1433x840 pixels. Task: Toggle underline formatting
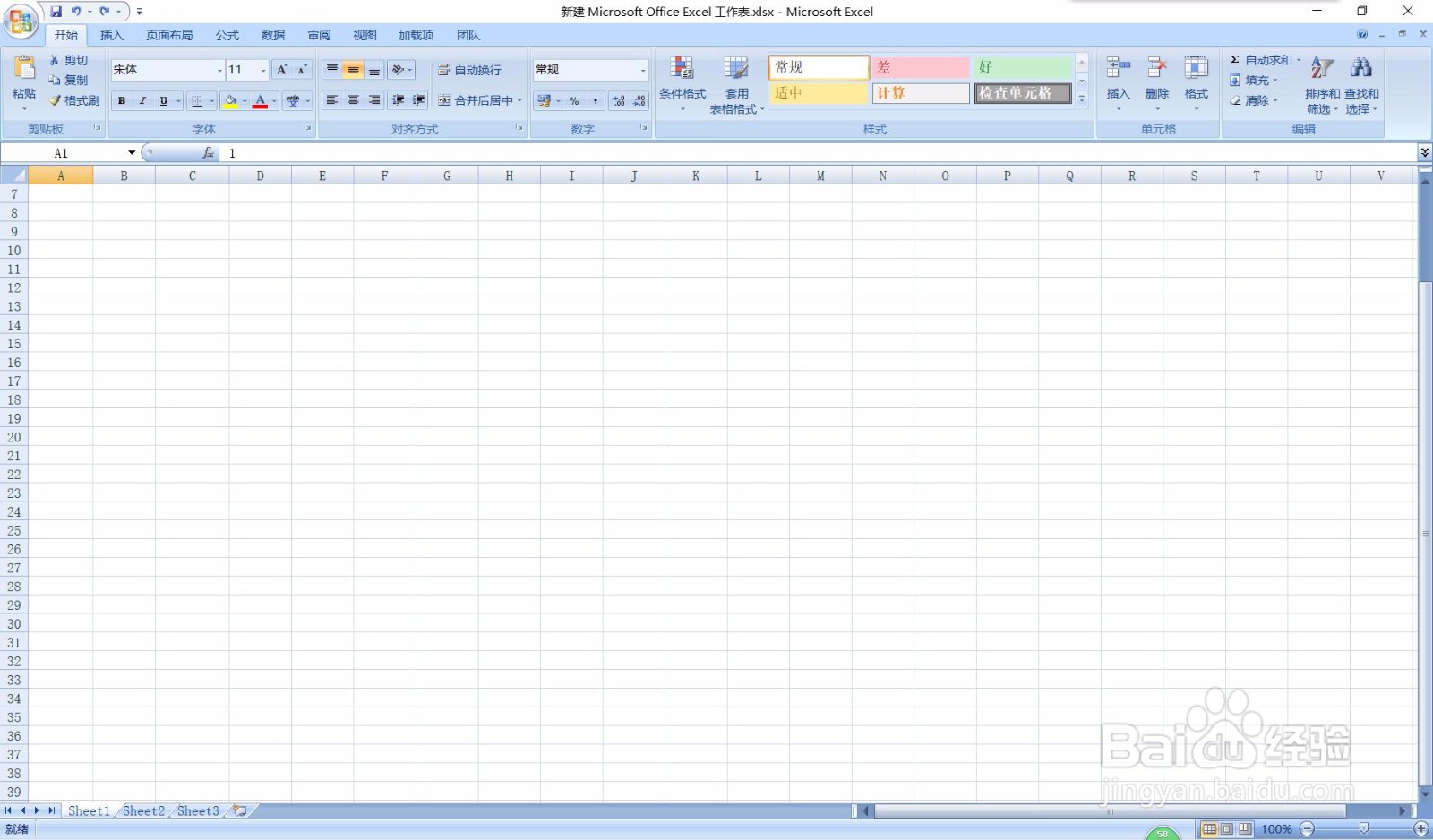[x=163, y=100]
